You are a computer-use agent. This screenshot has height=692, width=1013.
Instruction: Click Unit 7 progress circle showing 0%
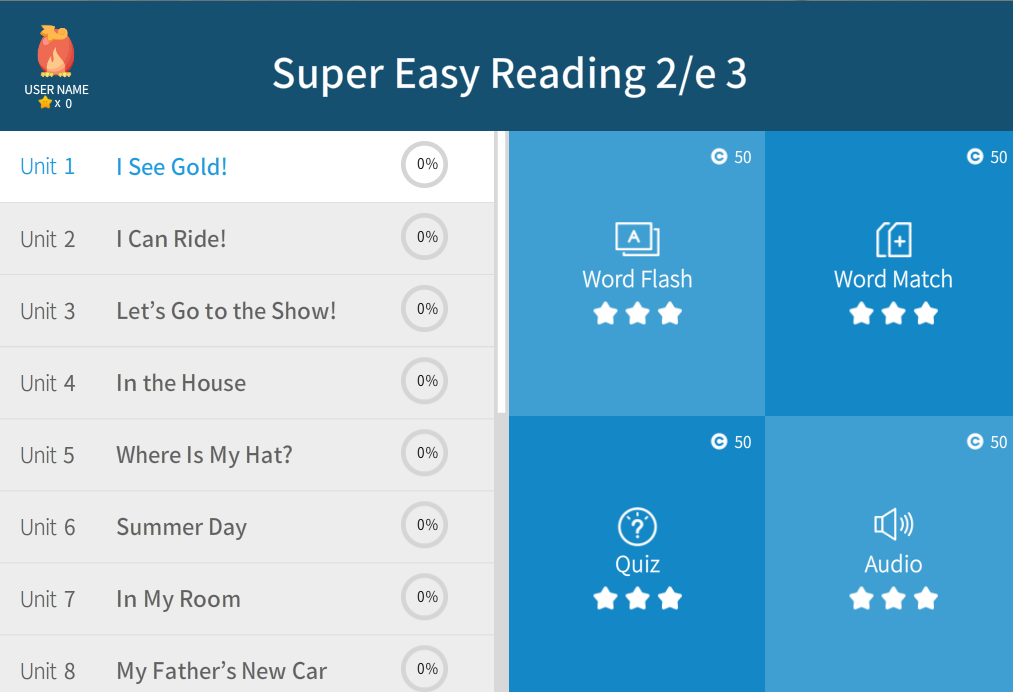[425, 597]
